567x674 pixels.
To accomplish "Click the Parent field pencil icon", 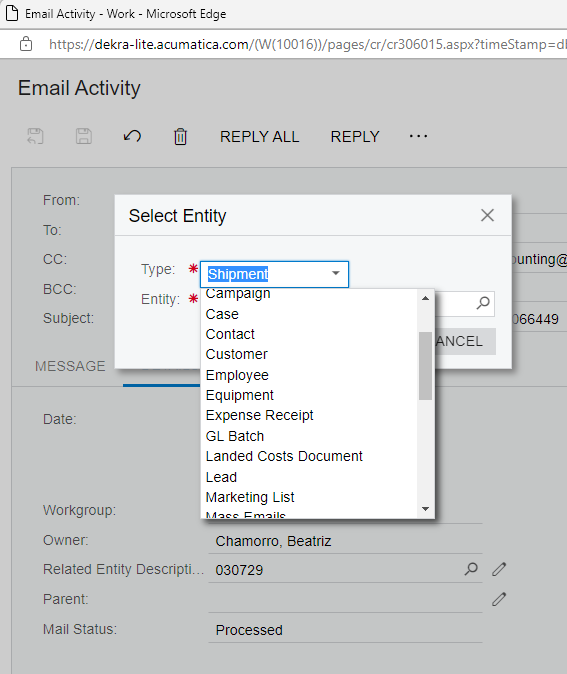I will coord(499,599).
